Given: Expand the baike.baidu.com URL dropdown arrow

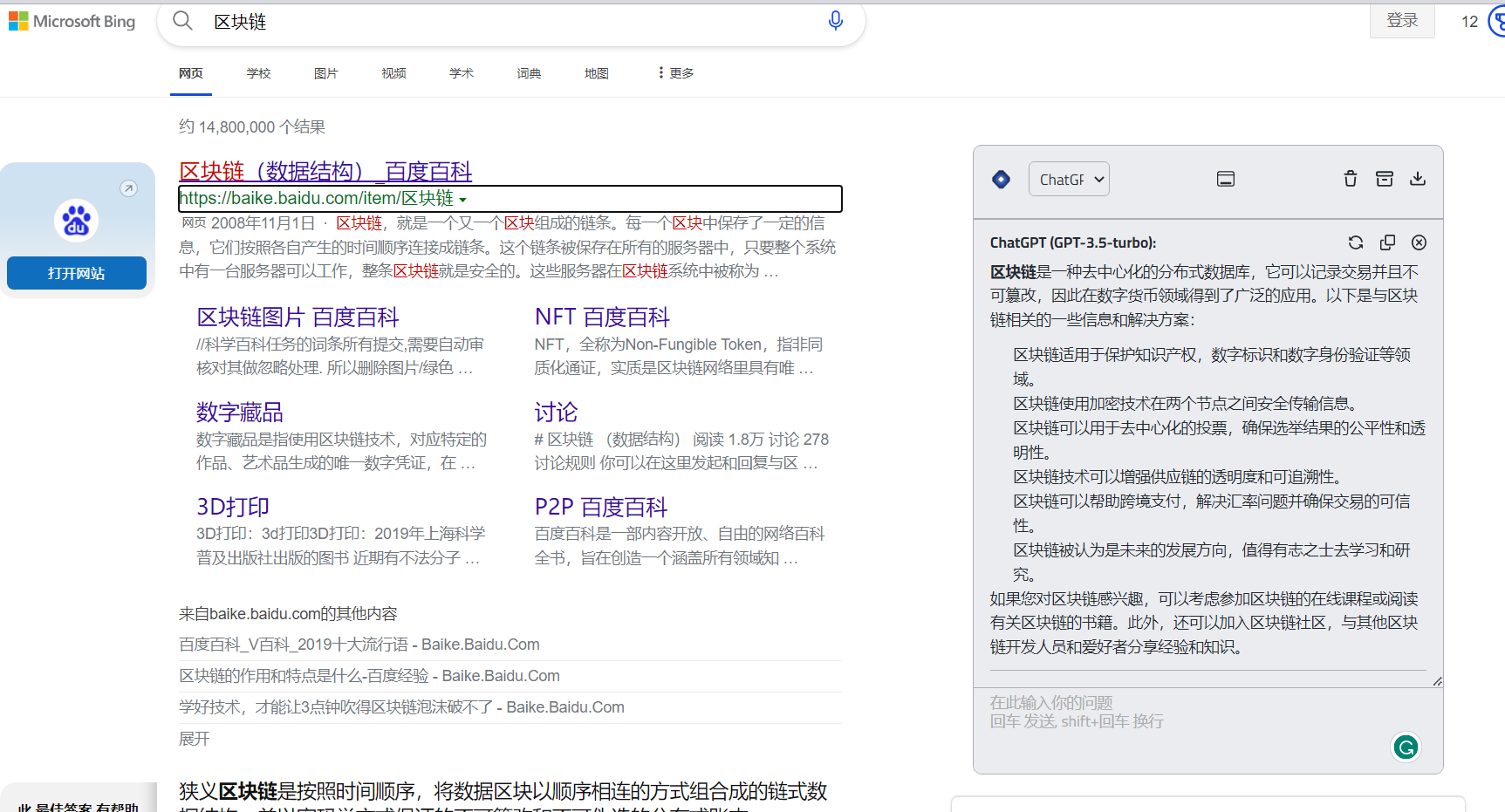Looking at the screenshot, I should [x=462, y=200].
